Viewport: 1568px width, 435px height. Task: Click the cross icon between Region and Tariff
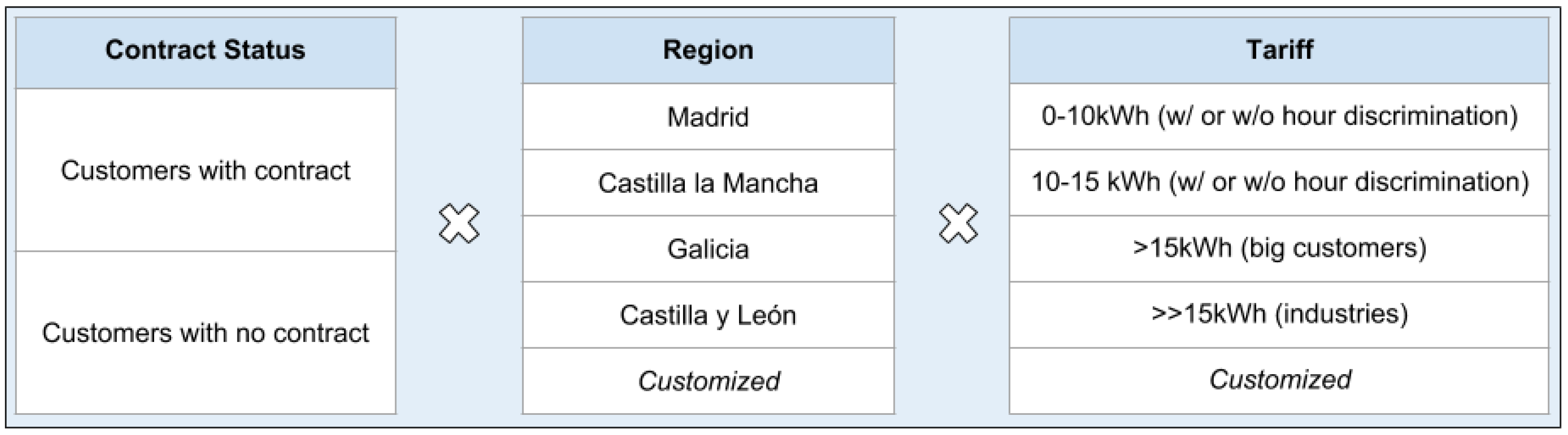point(958,224)
